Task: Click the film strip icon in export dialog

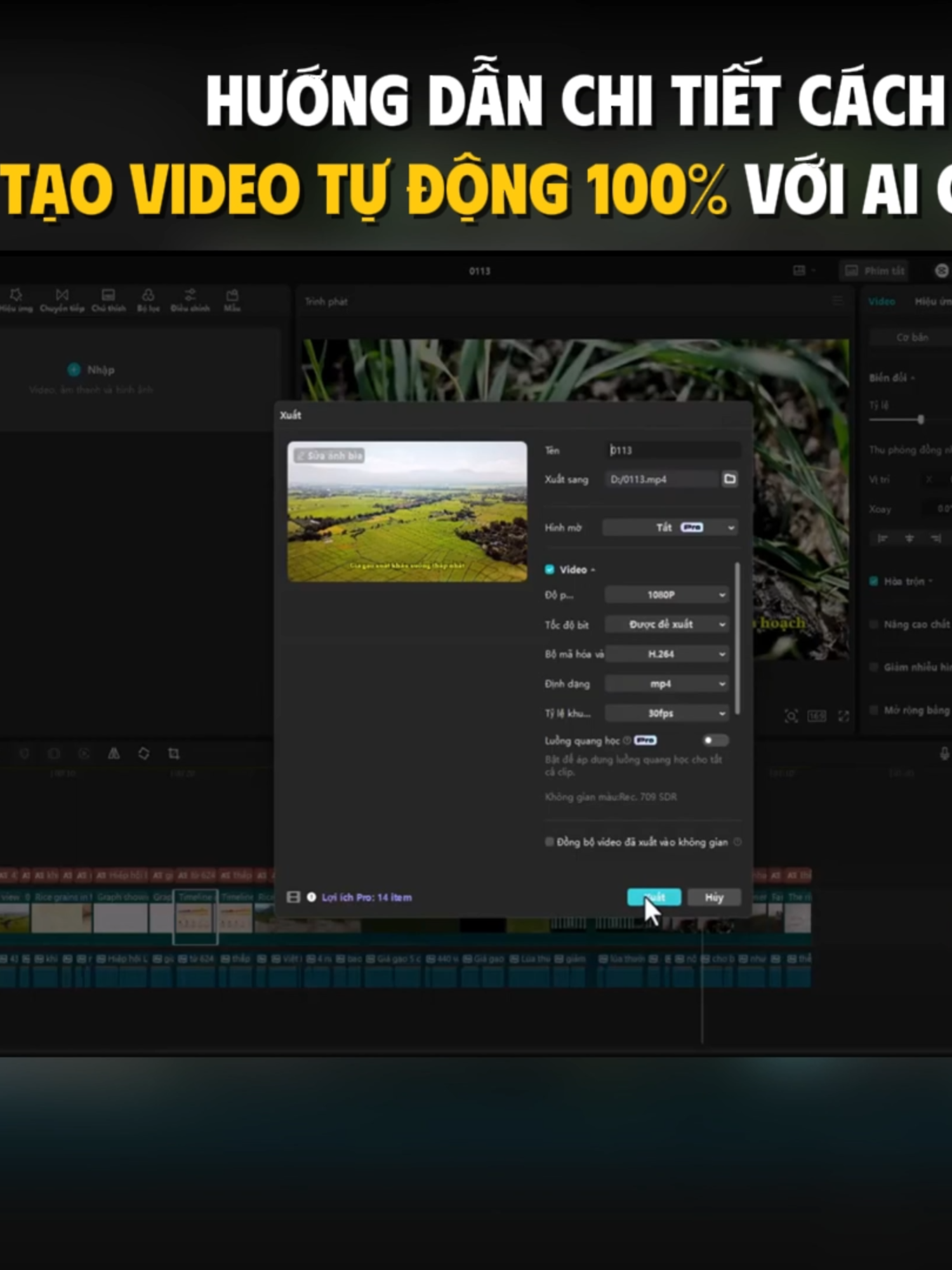Action: tap(293, 897)
